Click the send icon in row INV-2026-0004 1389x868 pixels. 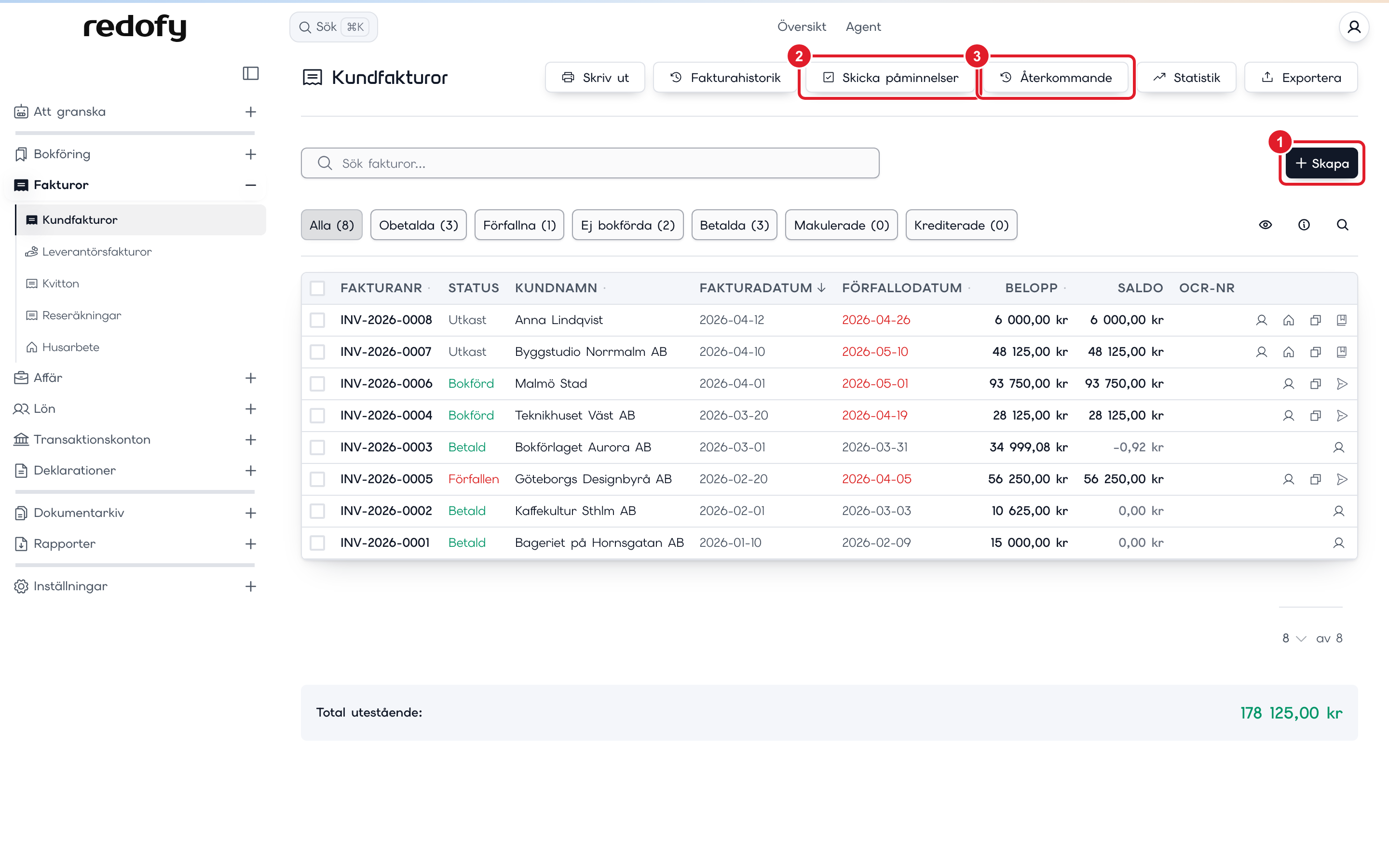(x=1341, y=416)
